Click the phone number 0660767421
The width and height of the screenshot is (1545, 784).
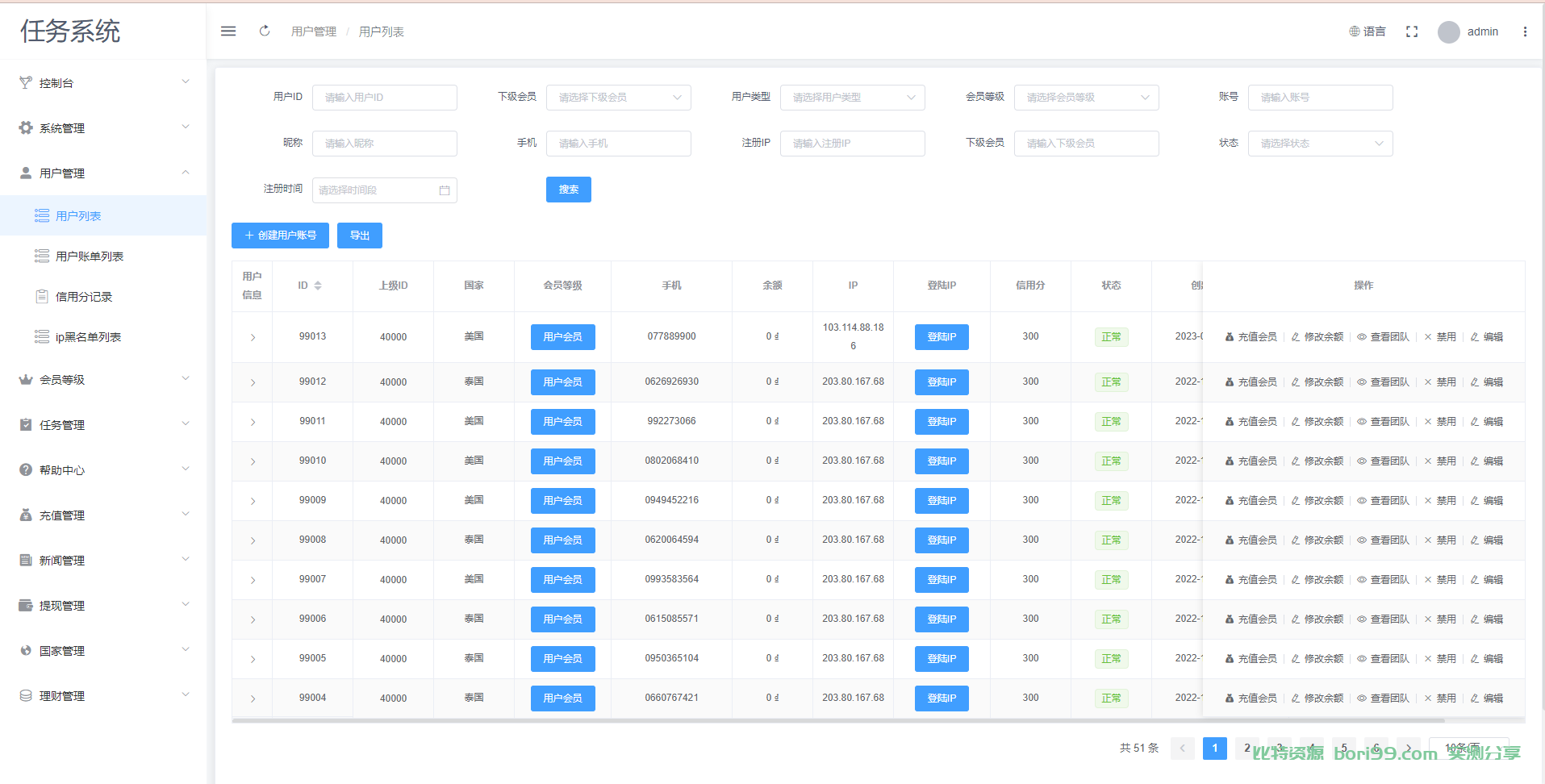pyautogui.click(x=671, y=699)
